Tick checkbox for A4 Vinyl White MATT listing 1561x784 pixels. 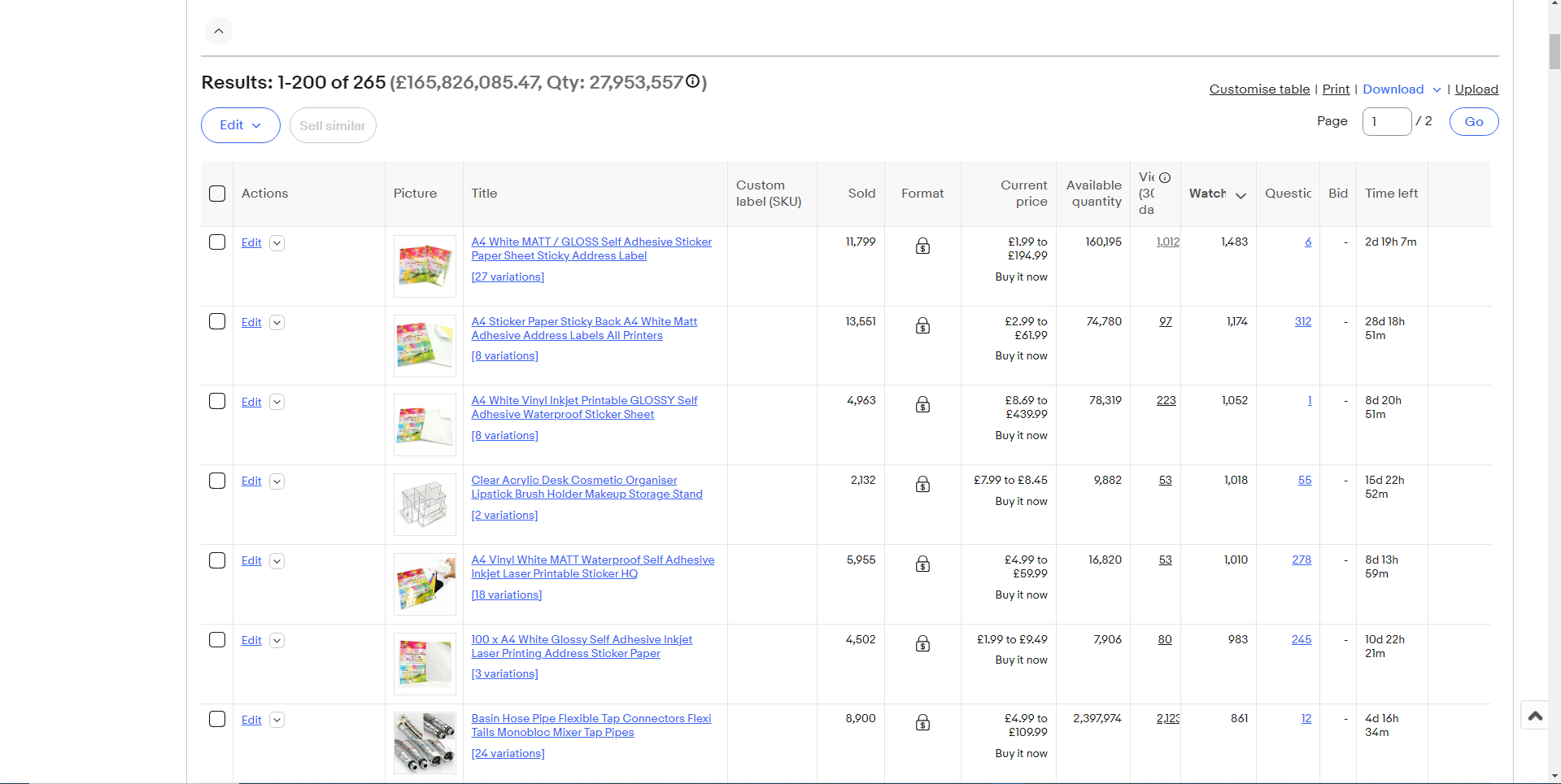(217, 560)
